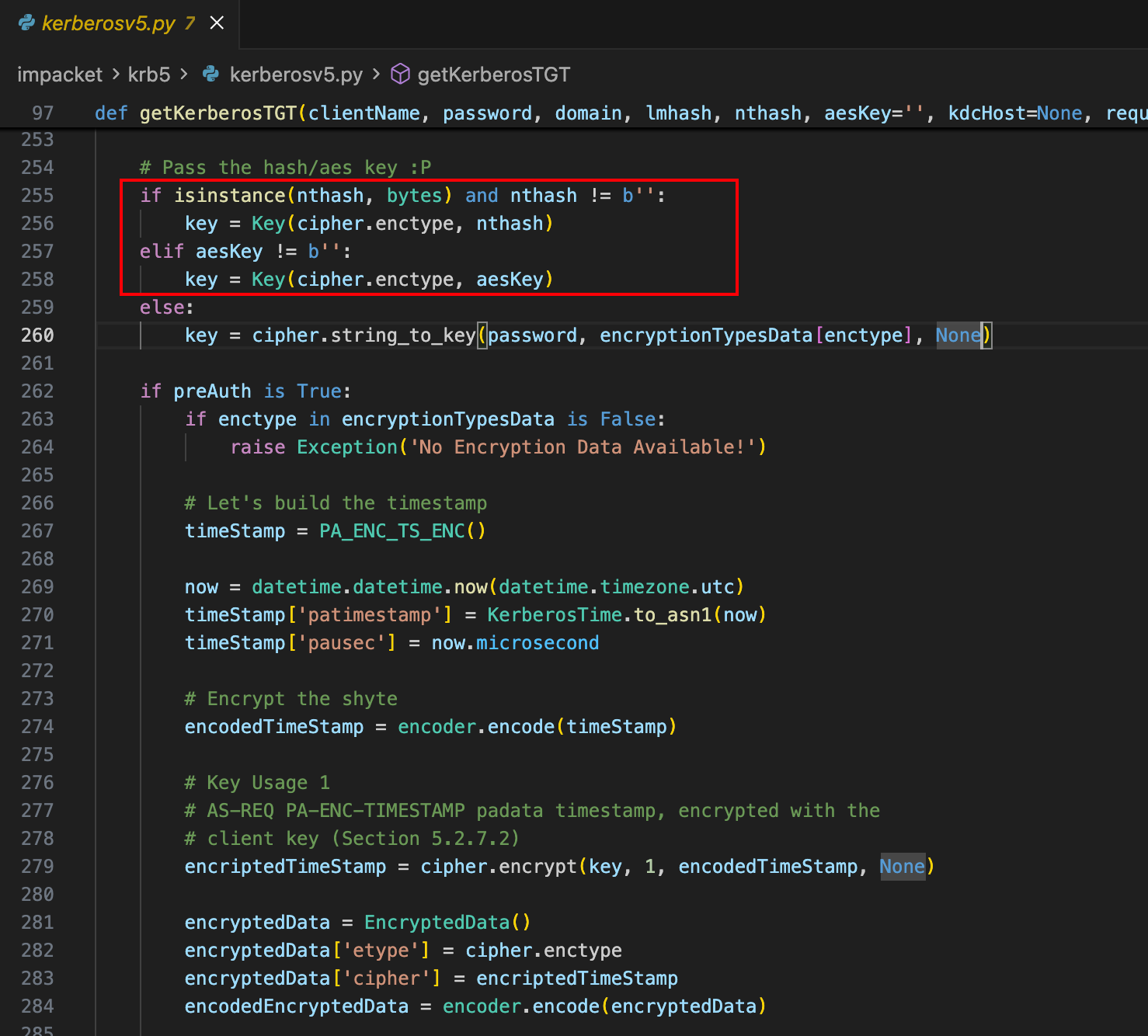
Task: Click the problem count 7 on the tab
Action: 190,23
